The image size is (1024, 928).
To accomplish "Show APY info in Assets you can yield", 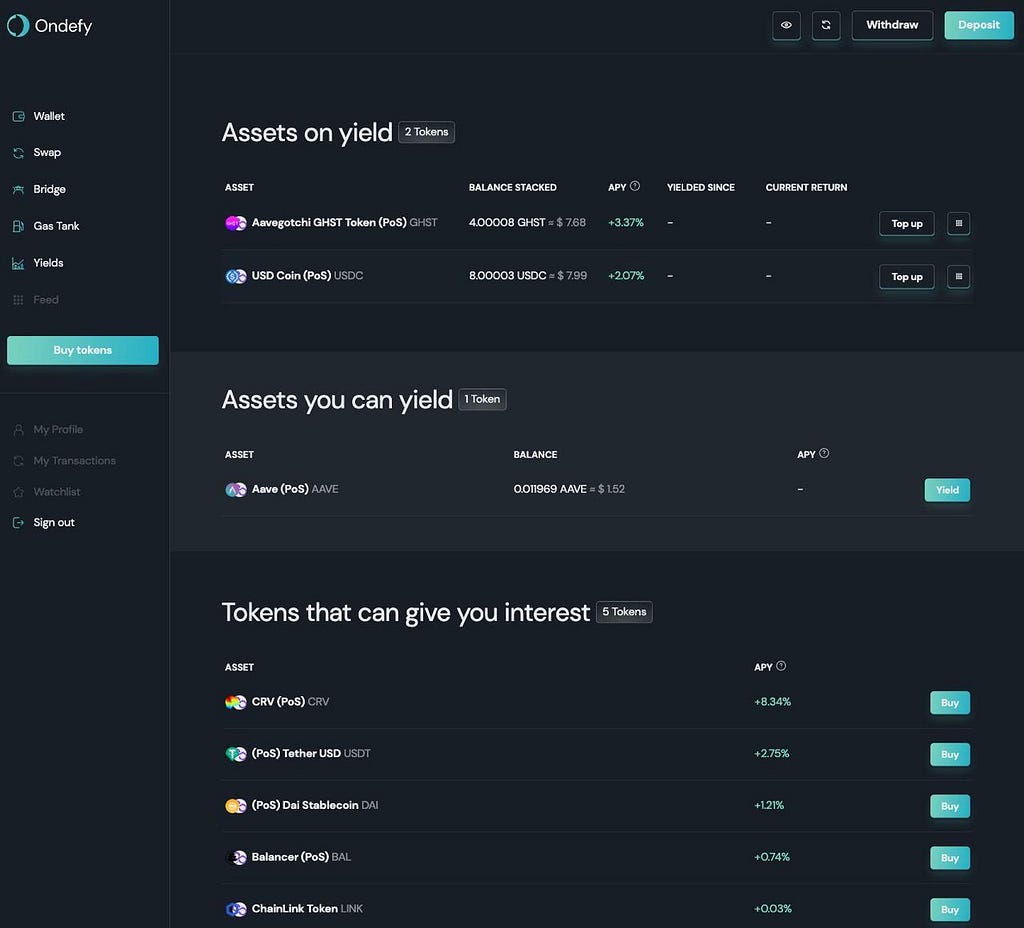I will click(824, 453).
